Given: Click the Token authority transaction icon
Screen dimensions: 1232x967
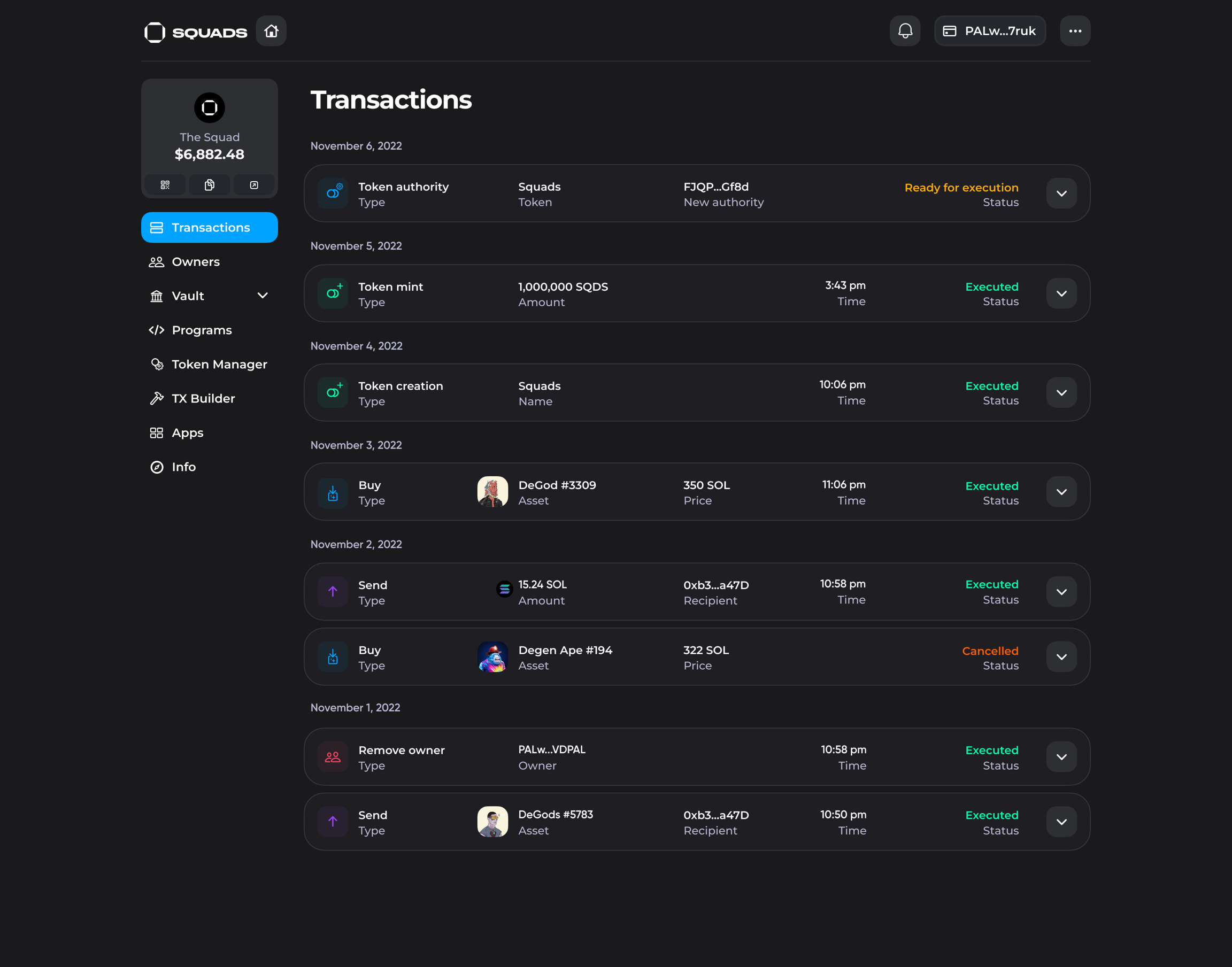Looking at the screenshot, I should pos(333,194).
